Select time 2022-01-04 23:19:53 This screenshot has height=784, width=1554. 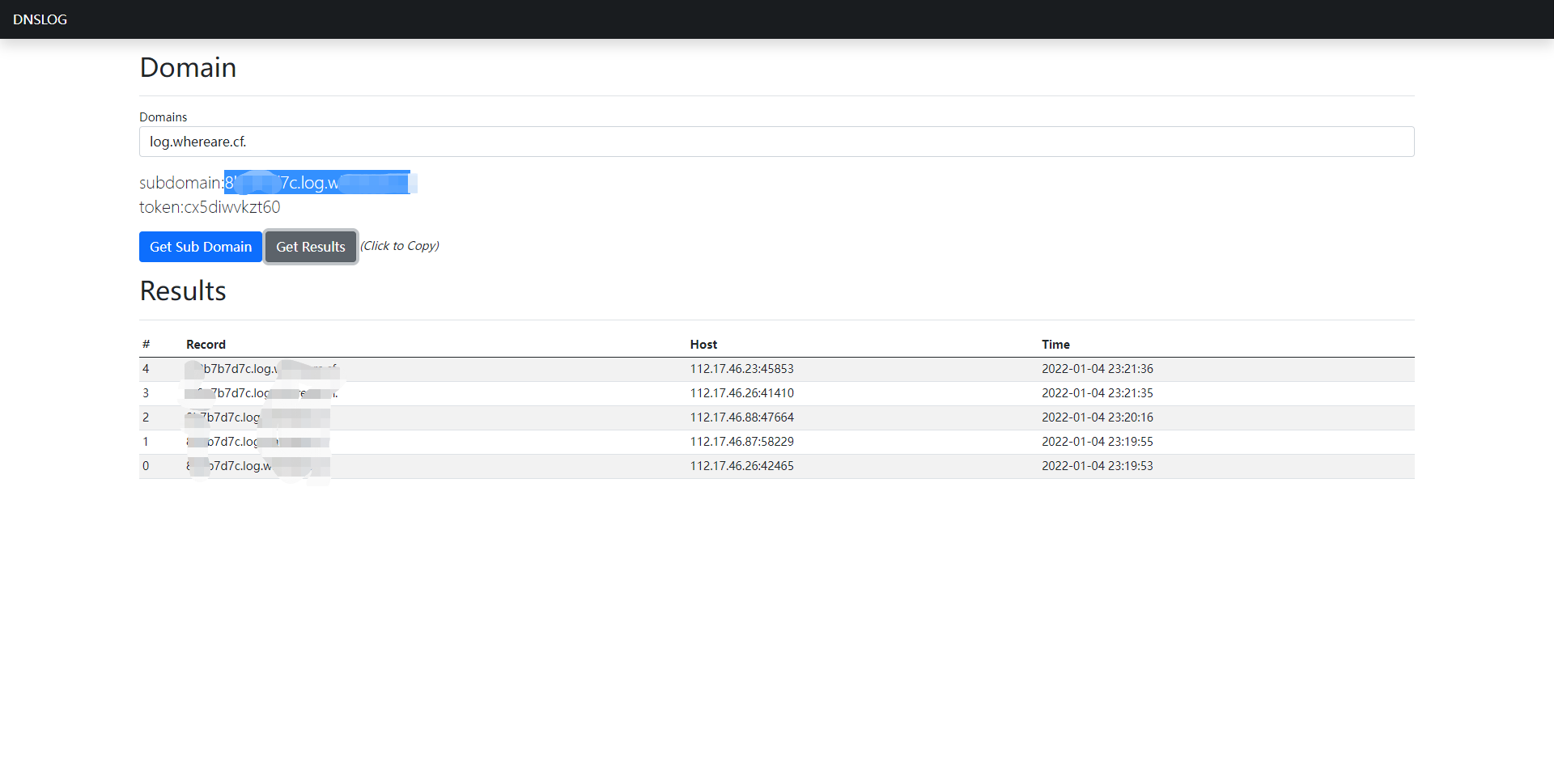click(1098, 466)
